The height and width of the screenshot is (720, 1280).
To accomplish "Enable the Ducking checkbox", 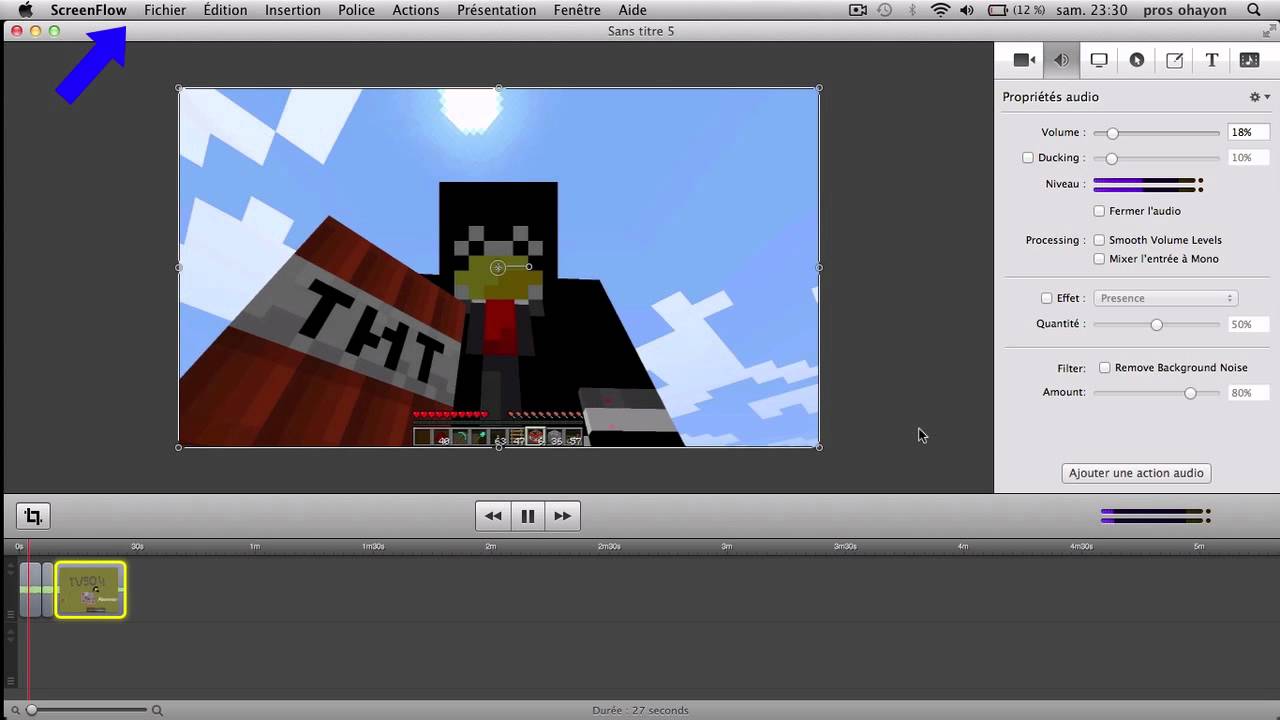I will coord(1028,158).
